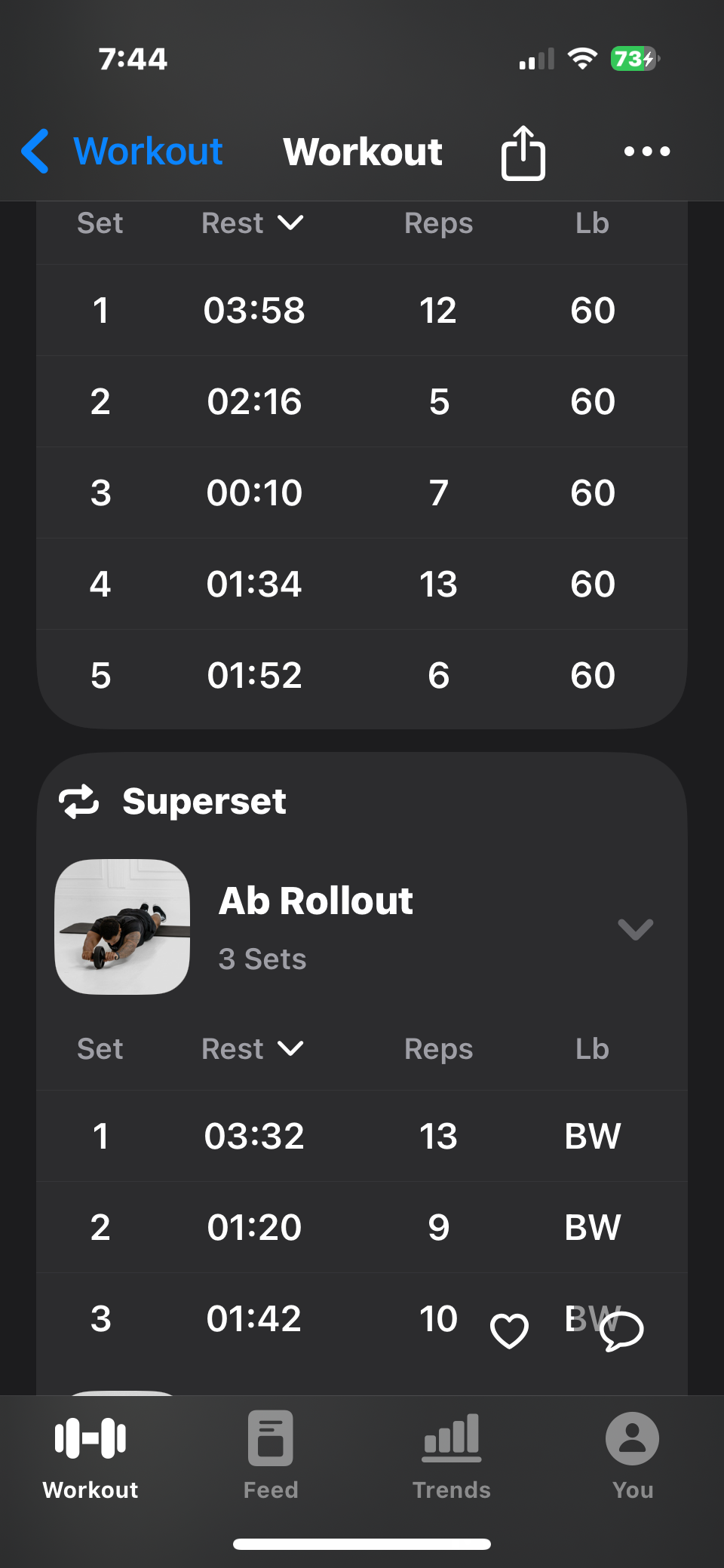Open comments with speech bubble icon
The height and width of the screenshot is (1568, 724).
621,1330
